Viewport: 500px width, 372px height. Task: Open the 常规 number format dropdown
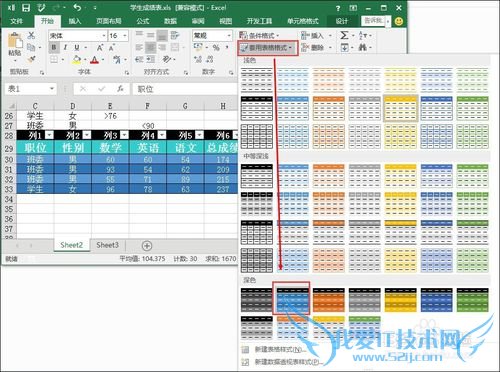pos(229,35)
